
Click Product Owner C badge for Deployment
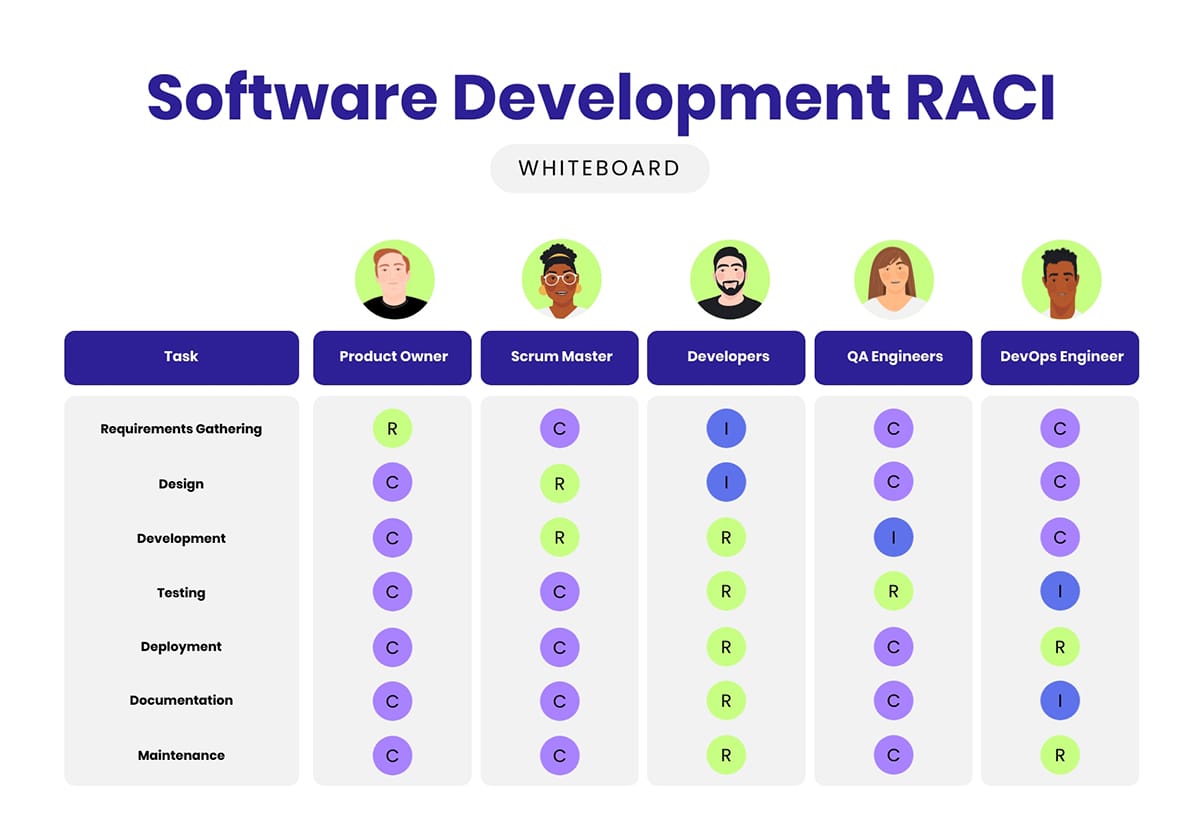pyautogui.click(x=392, y=647)
